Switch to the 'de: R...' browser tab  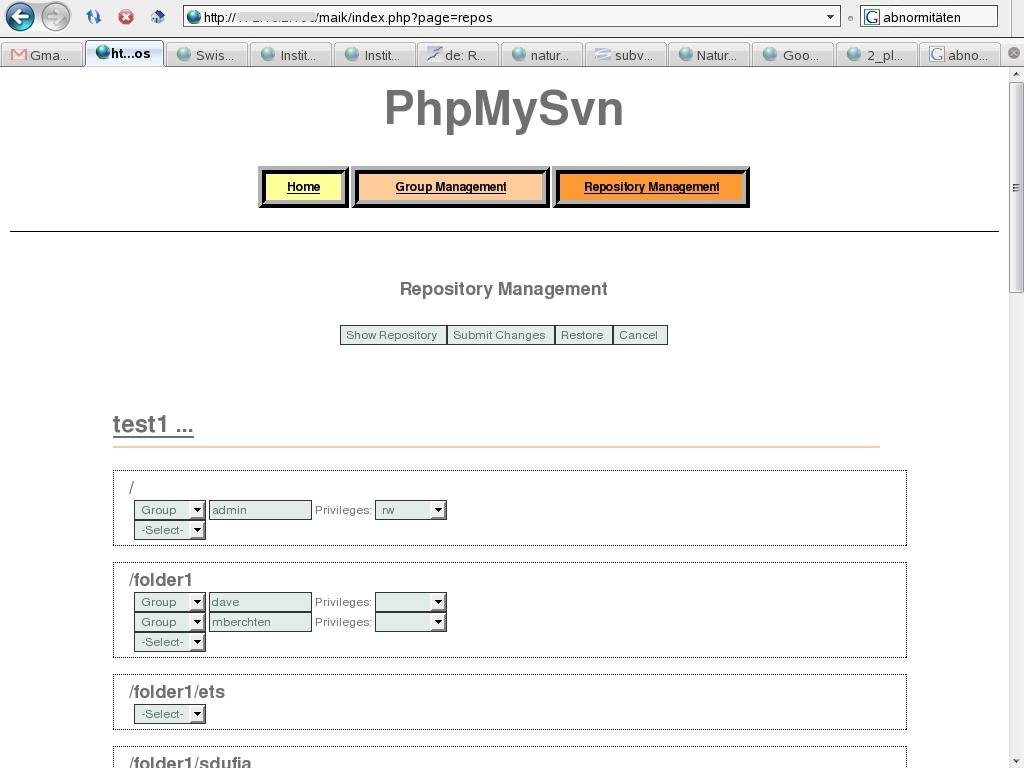[458, 55]
